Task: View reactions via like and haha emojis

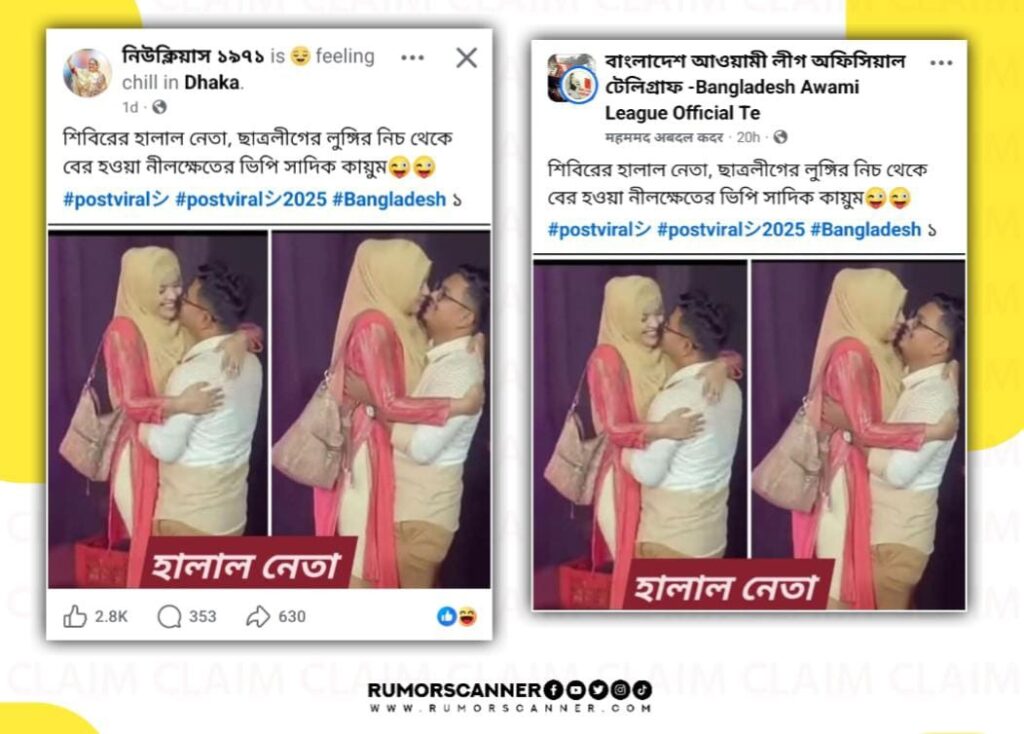Action: pyautogui.click(x=456, y=616)
